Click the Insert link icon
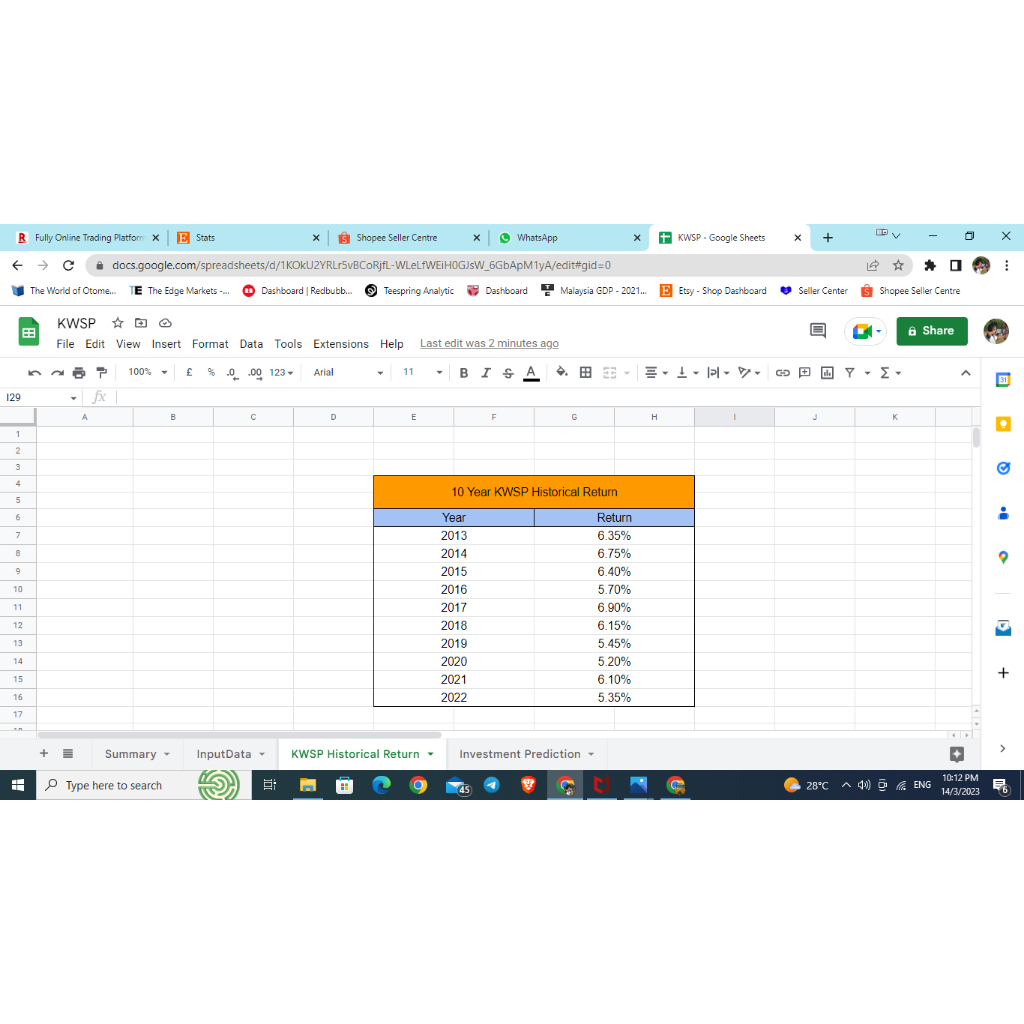The height and width of the screenshot is (1024, 1024). [x=782, y=373]
